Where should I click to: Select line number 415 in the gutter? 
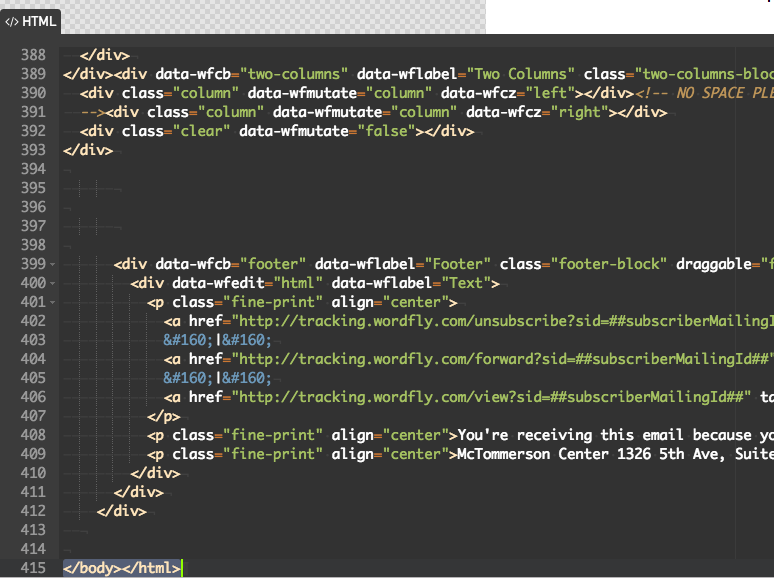[x=33, y=568]
